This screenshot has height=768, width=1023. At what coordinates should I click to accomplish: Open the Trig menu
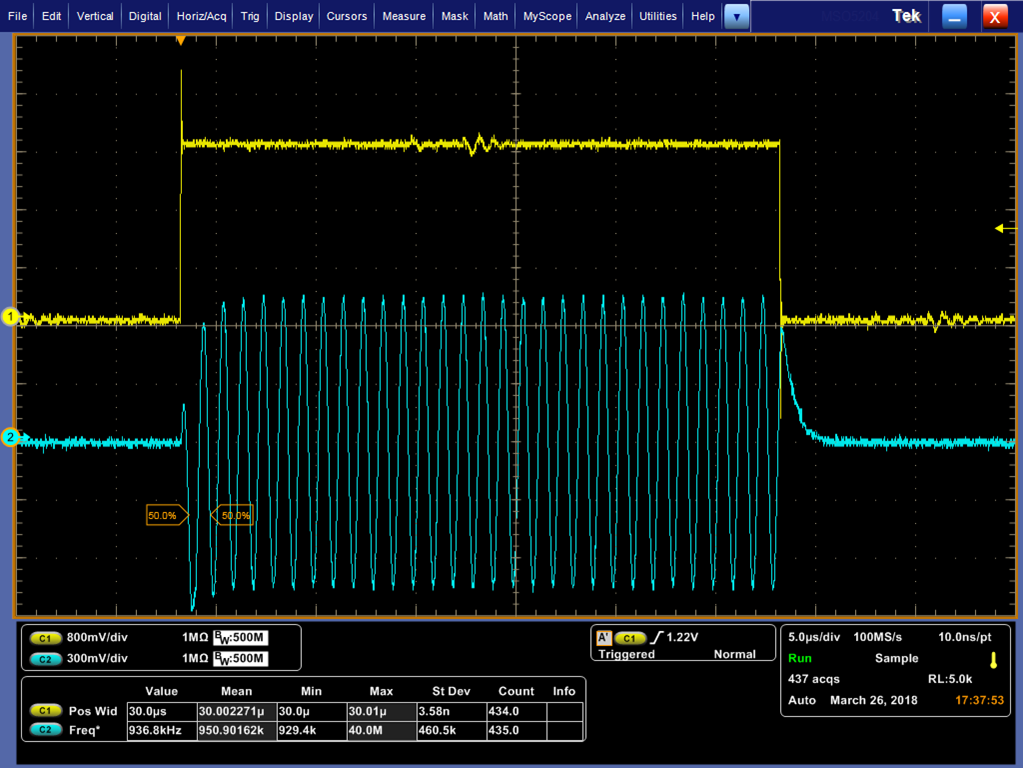pos(250,16)
